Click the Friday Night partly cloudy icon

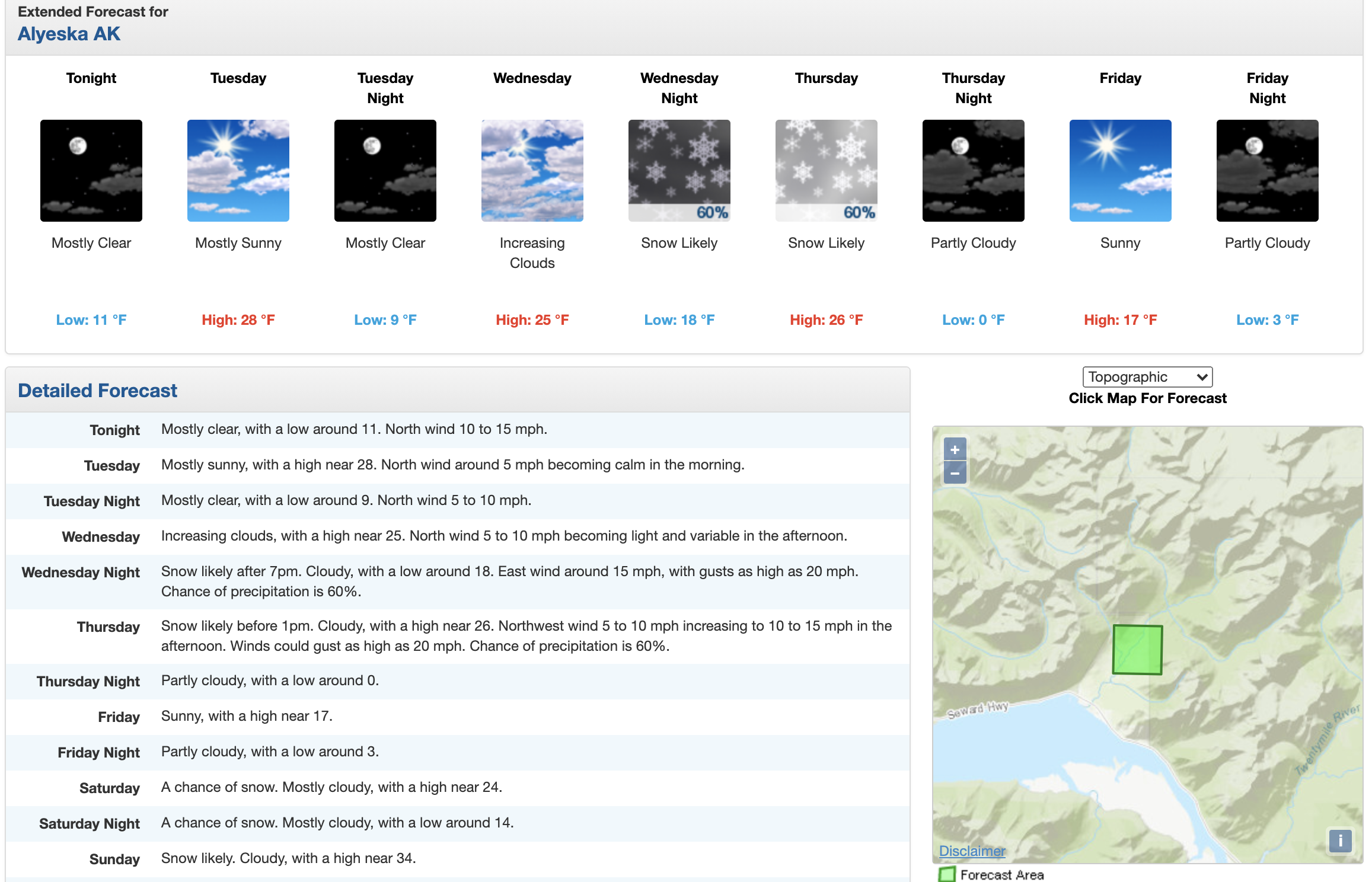(x=1268, y=171)
